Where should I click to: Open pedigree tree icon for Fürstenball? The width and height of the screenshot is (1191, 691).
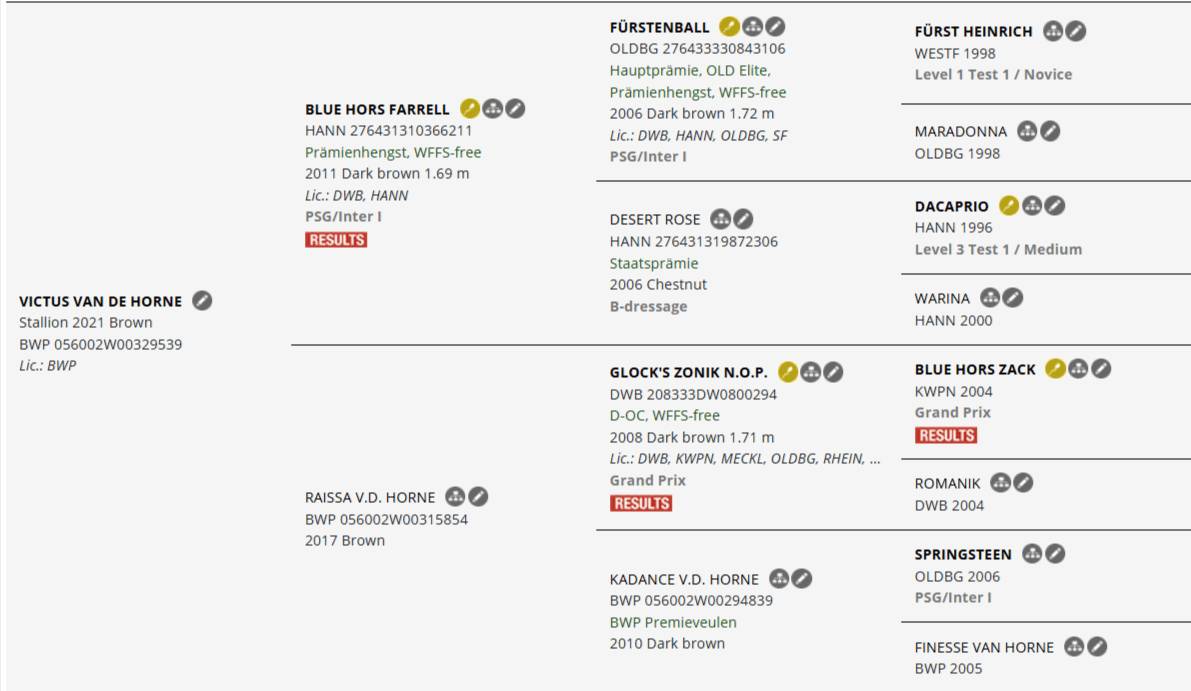[x=753, y=27]
